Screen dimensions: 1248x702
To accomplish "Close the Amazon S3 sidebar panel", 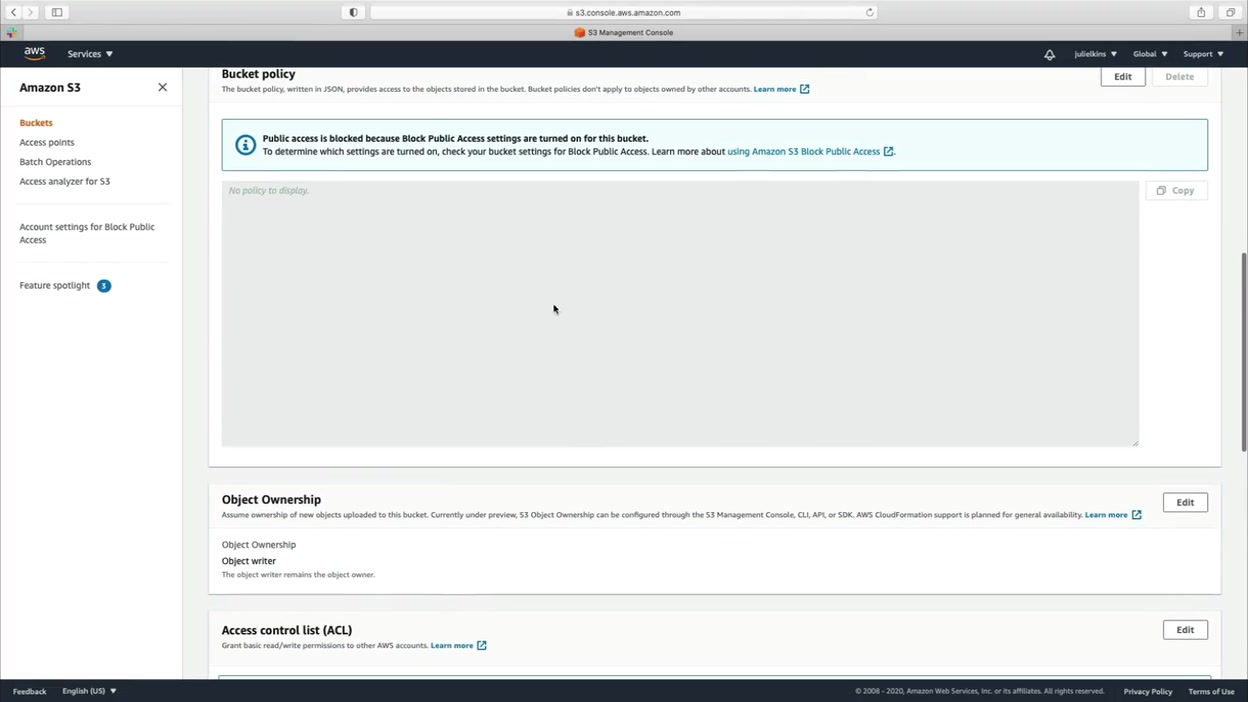I will point(162,87).
